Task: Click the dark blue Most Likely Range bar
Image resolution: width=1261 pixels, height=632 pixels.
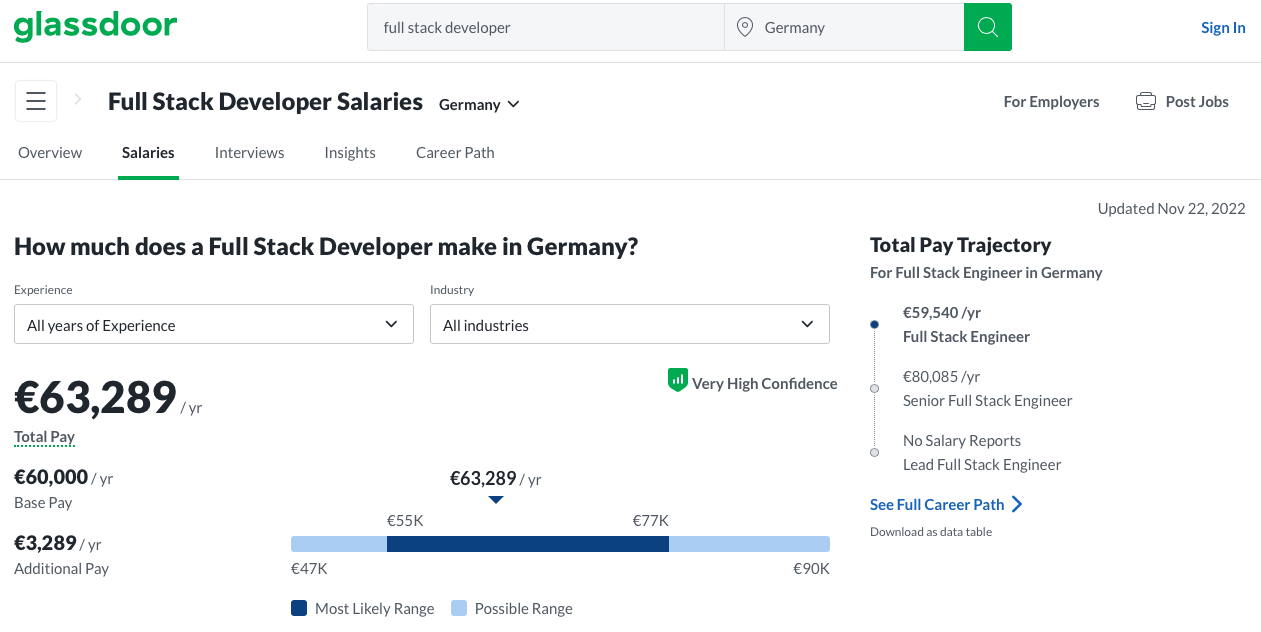Action: tap(528, 544)
